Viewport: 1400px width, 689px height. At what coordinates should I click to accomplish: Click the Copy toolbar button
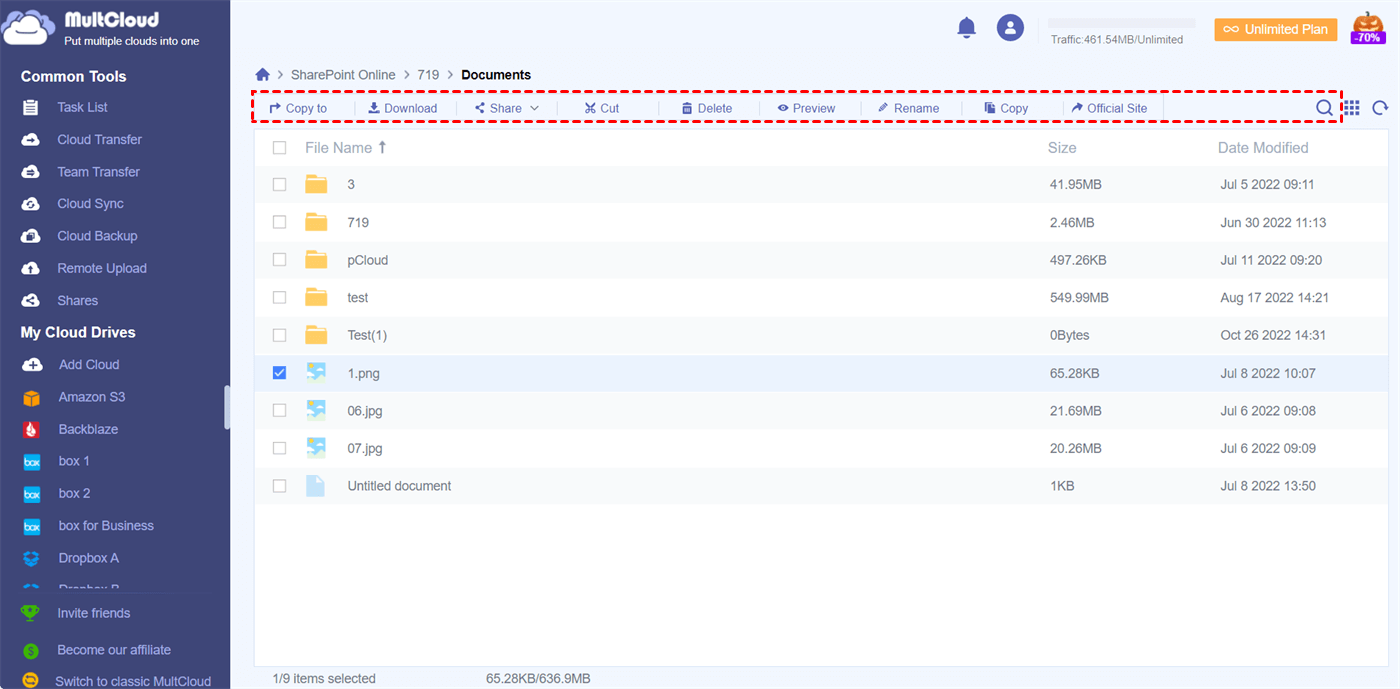pos(1006,108)
